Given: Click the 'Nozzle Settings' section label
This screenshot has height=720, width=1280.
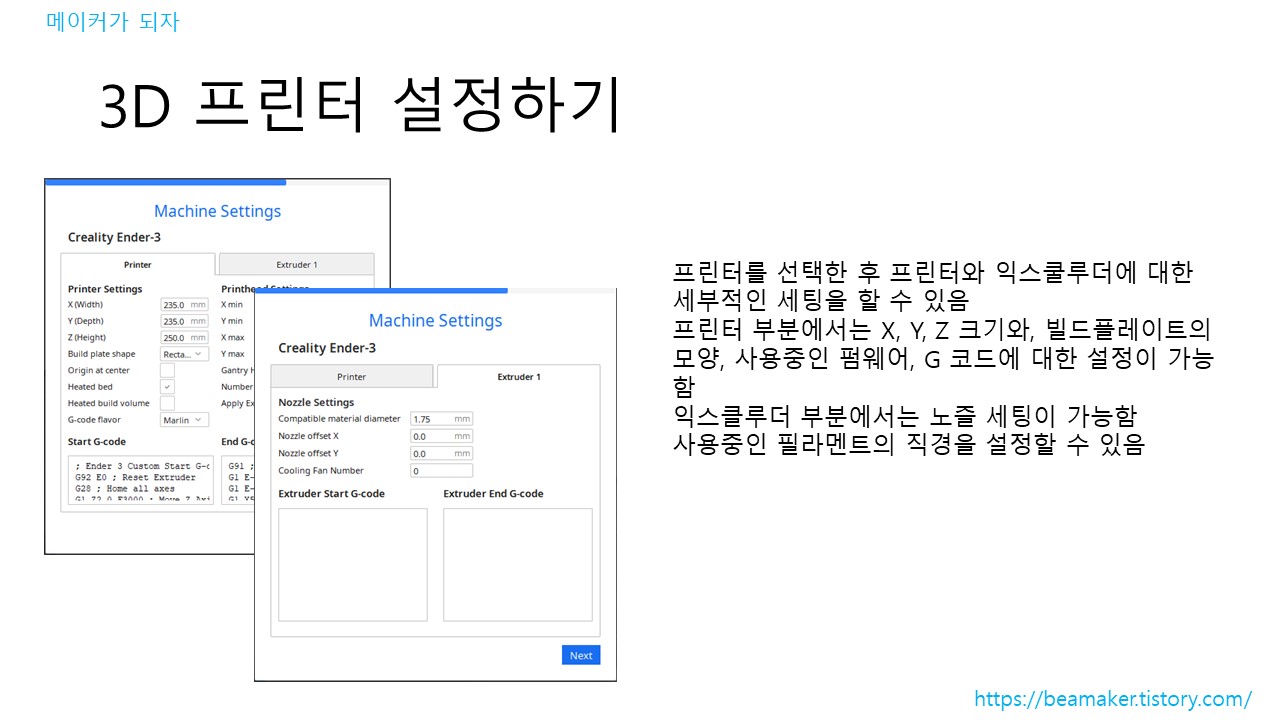Looking at the screenshot, I should coord(316,402).
